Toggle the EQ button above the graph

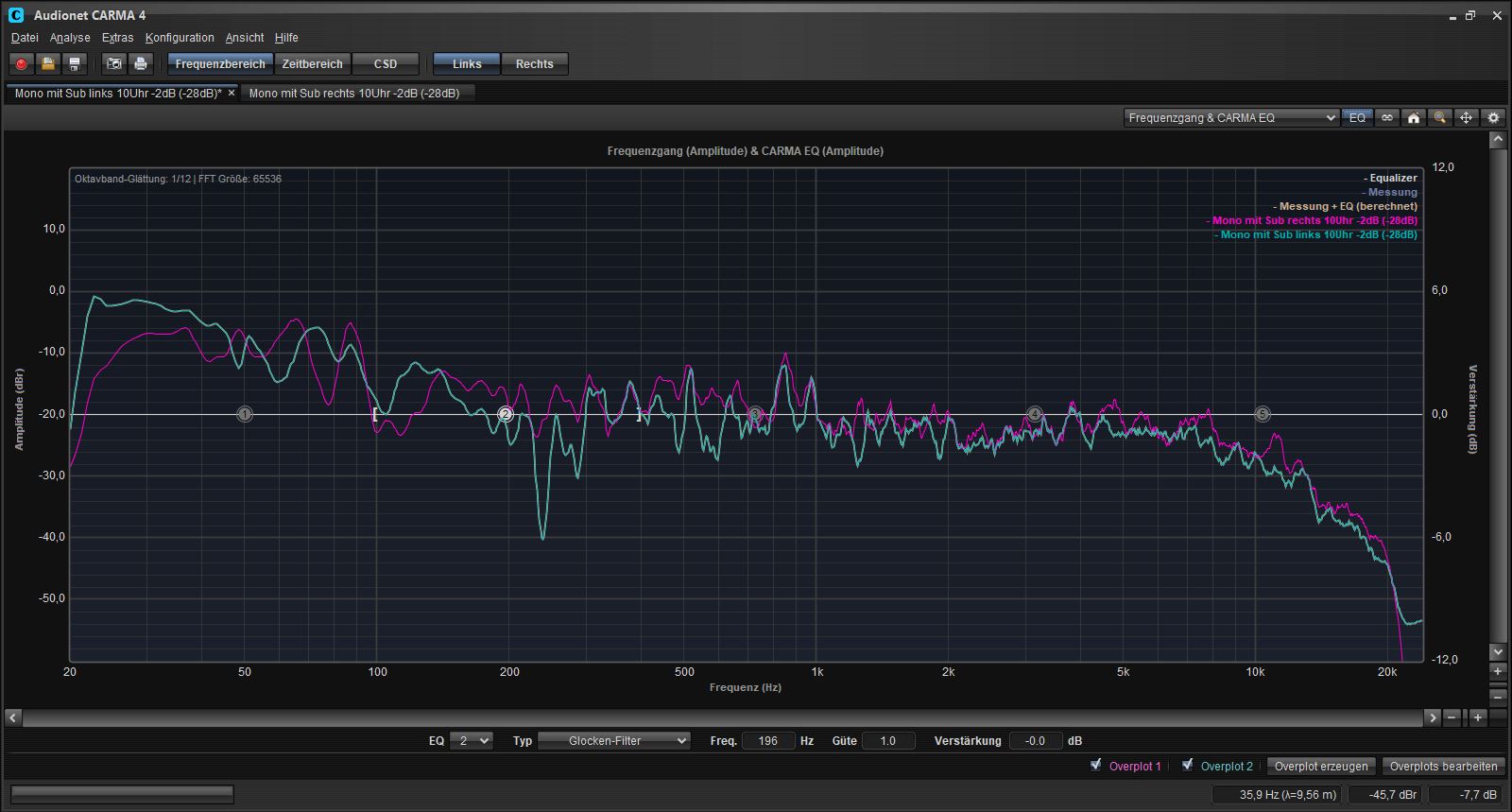tap(1357, 118)
